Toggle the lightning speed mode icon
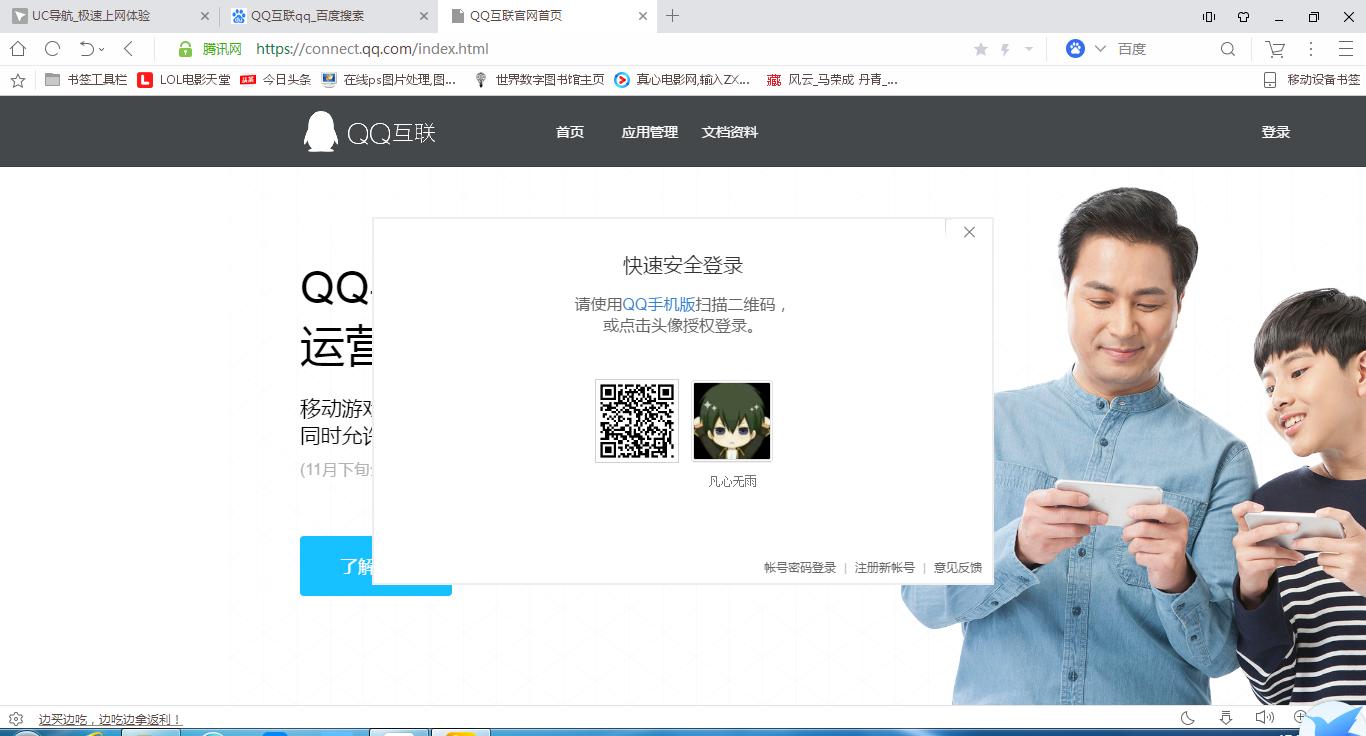This screenshot has height=736, width=1366. pos(1005,48)
